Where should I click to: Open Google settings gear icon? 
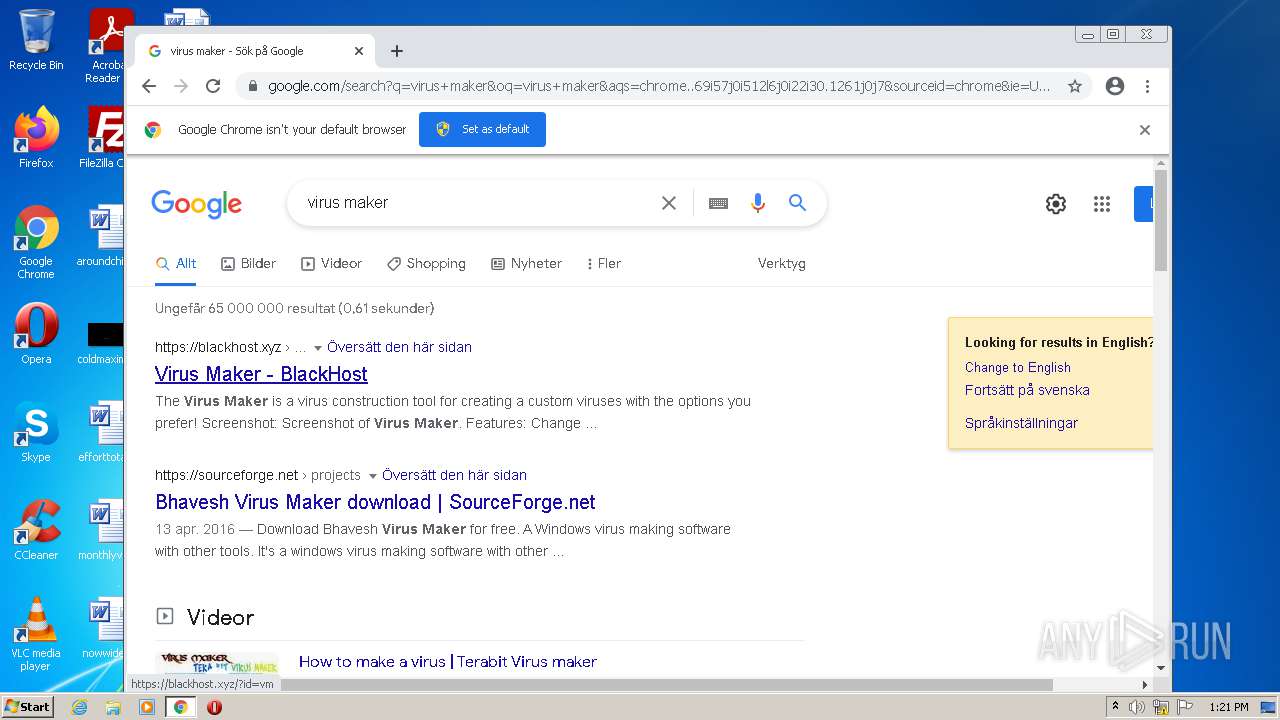(x=1056, y=204)
